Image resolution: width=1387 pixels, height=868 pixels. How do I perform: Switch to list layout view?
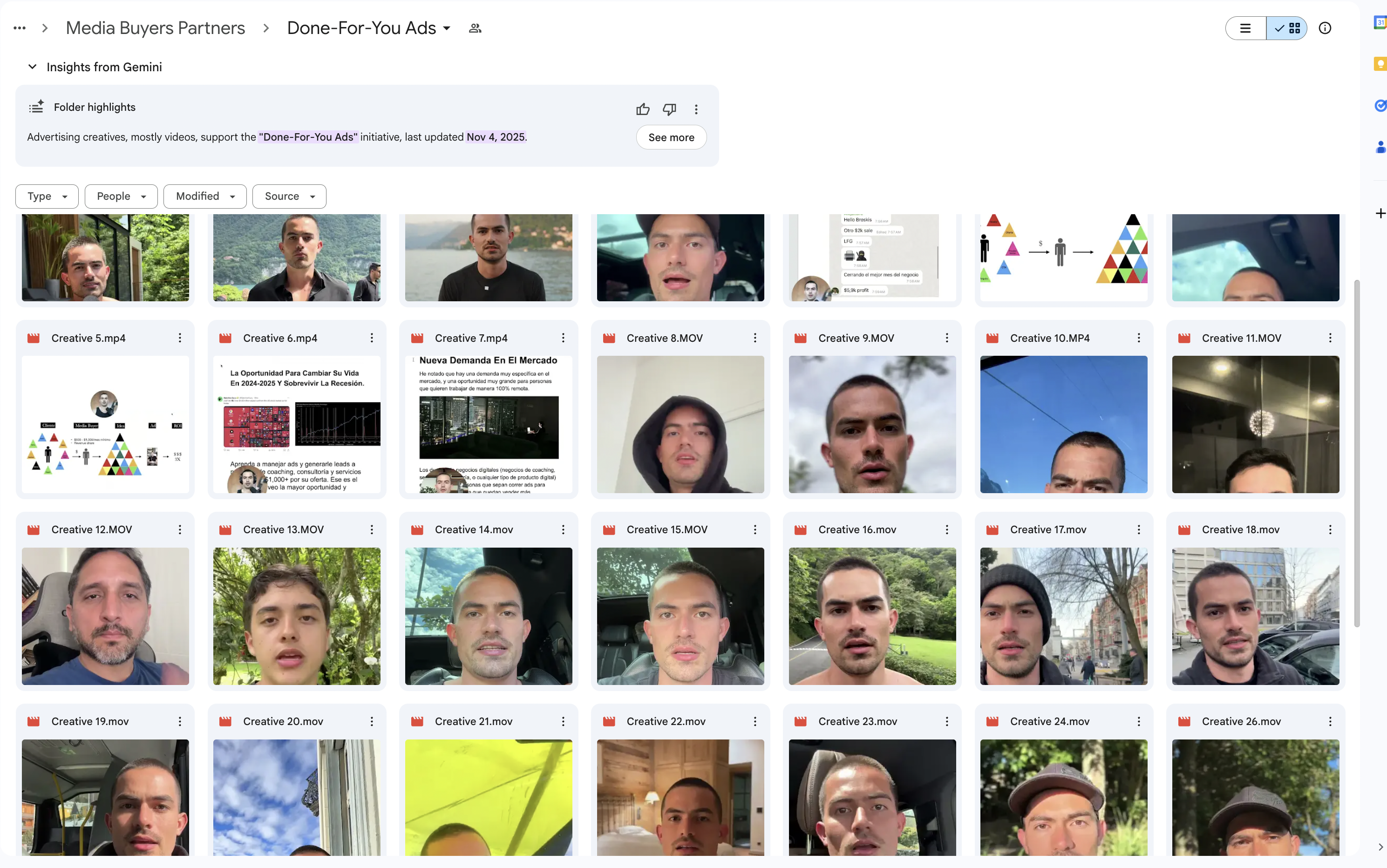coord(1245,28)
